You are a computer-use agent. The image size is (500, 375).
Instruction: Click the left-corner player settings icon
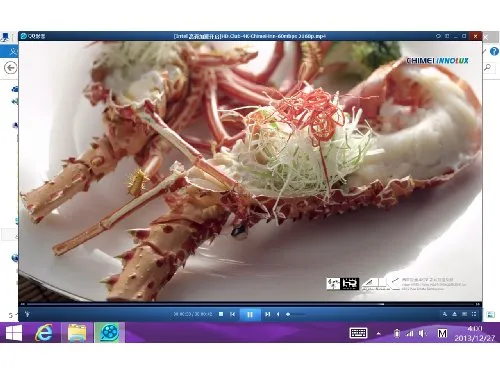(x=27, y=314)
